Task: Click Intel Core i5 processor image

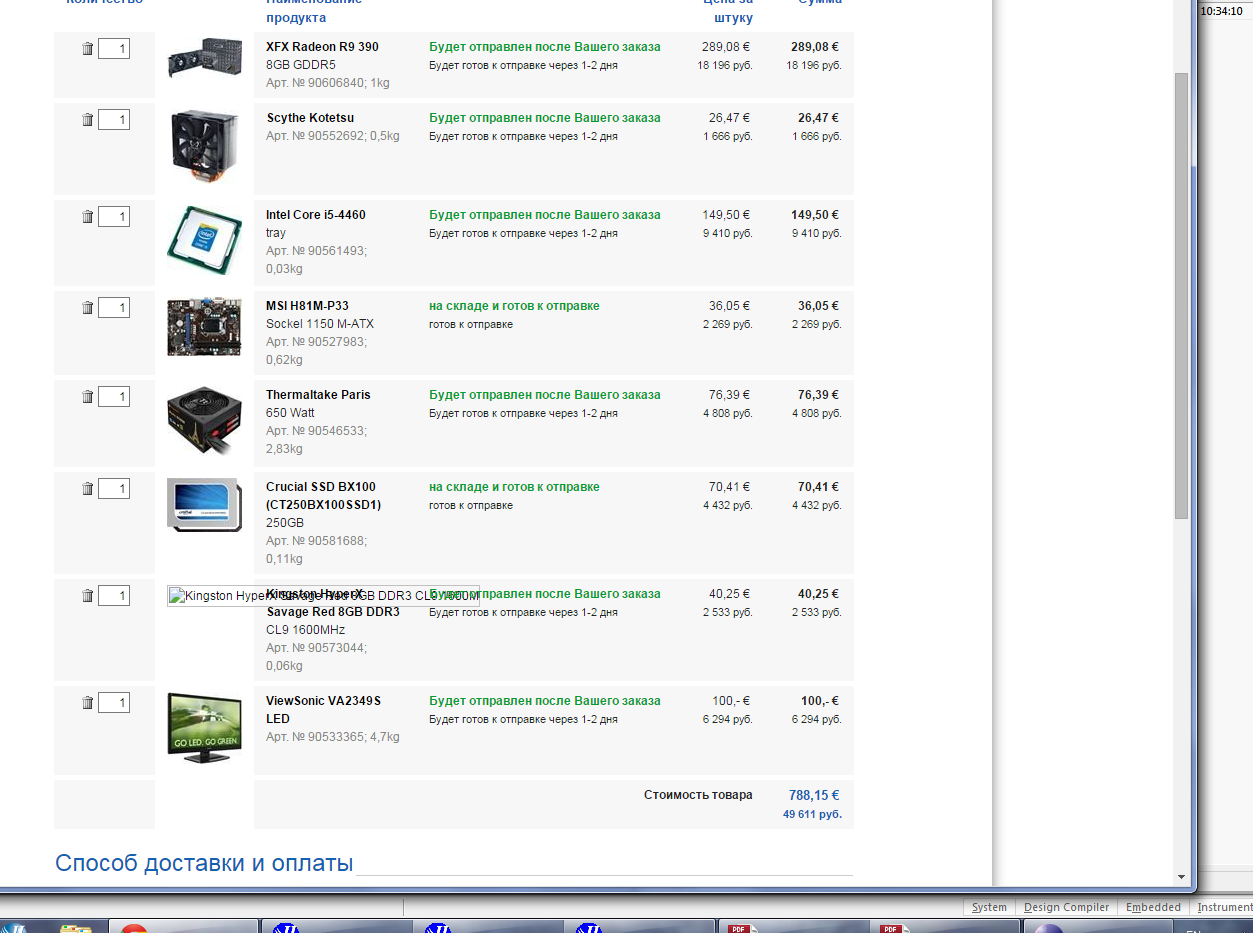Action: pos(204,241)
